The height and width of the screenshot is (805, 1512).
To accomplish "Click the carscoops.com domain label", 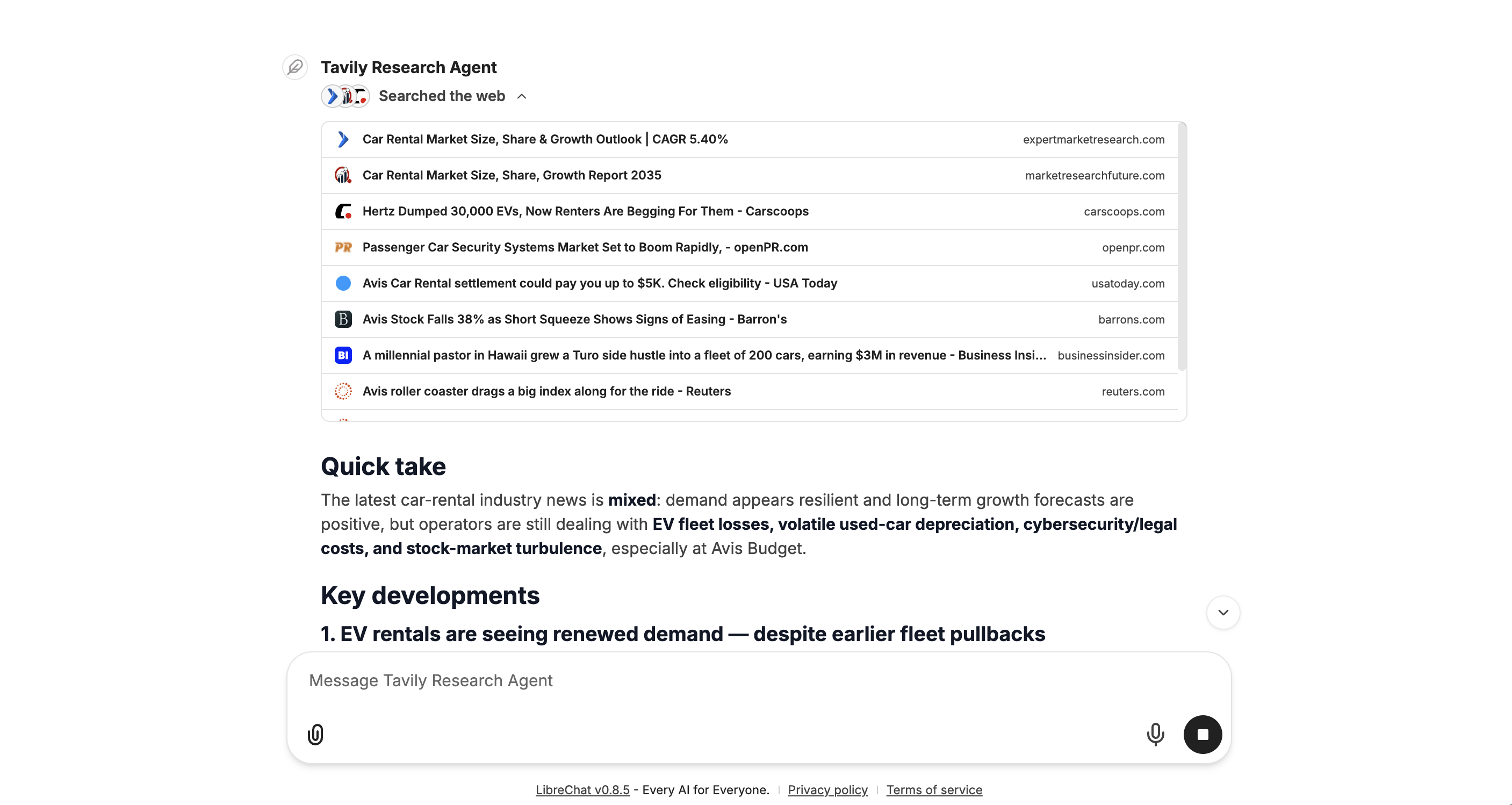I will 1124,211.
